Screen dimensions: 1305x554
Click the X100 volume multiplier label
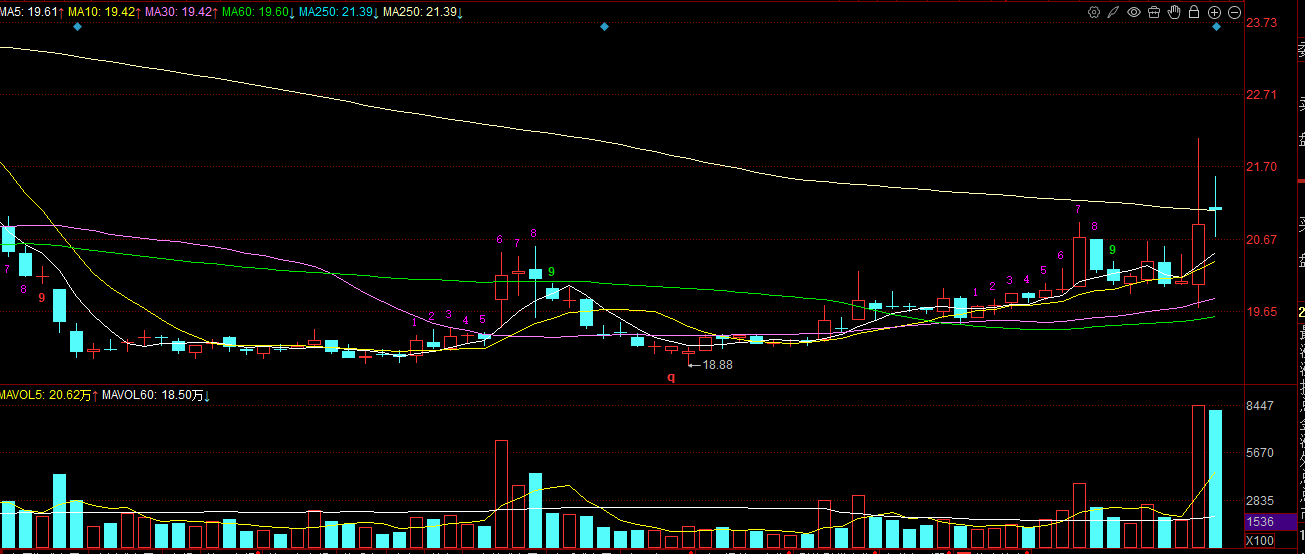pos(1262,541)
